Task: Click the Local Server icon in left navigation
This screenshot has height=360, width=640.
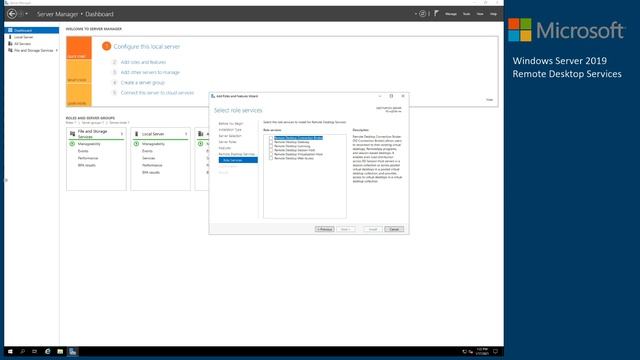Action: 10,37
